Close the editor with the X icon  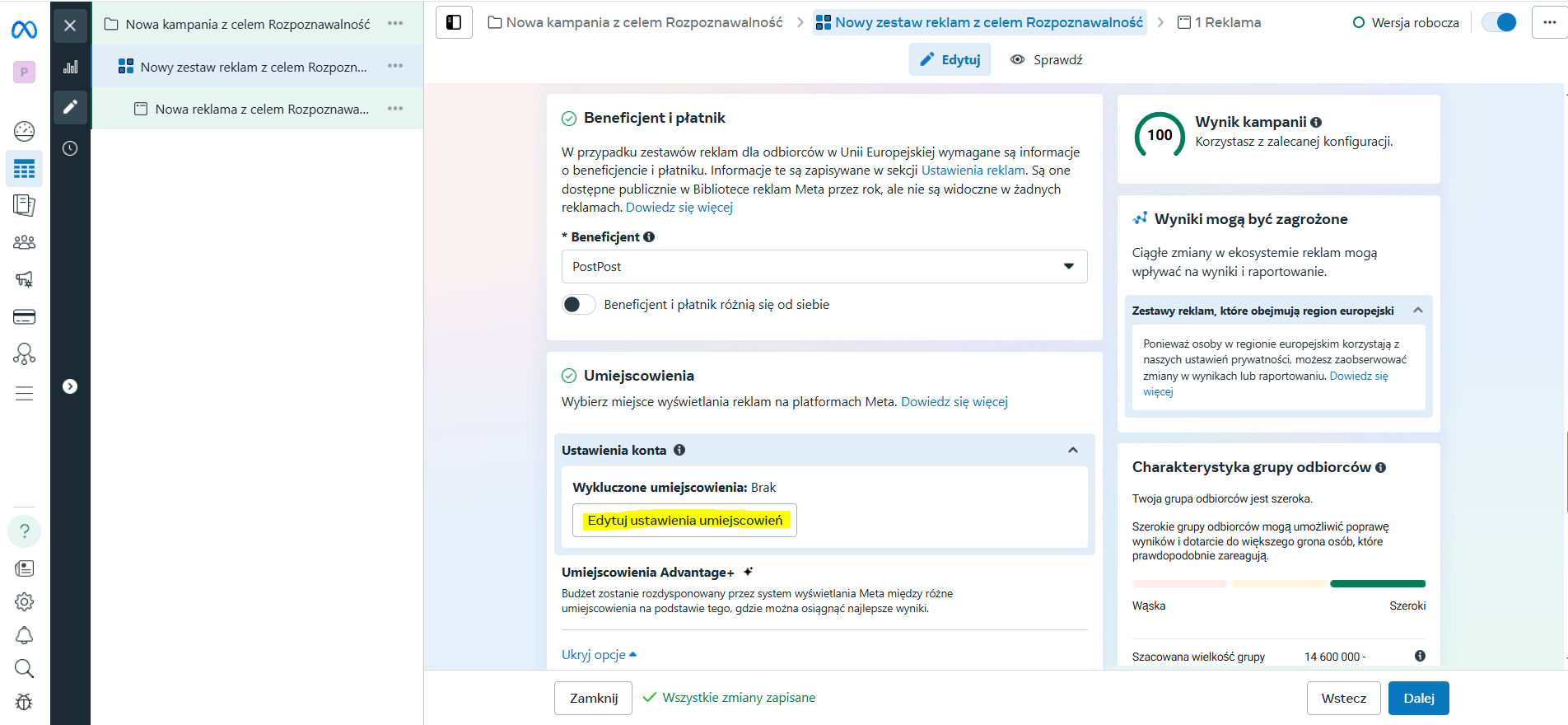tap(70, 26)
